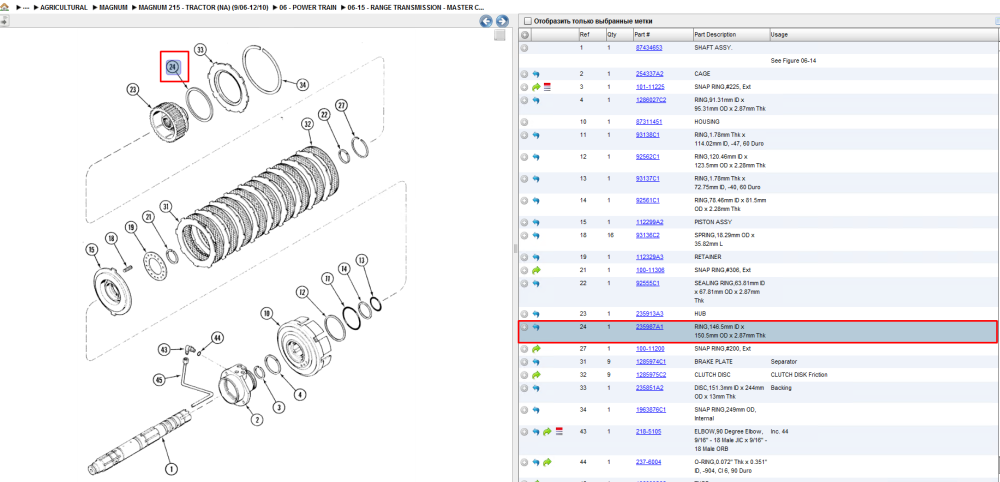Open part number 1963876C1 link
This screenshot has width=1000, height=482.
tap(651, 410)
